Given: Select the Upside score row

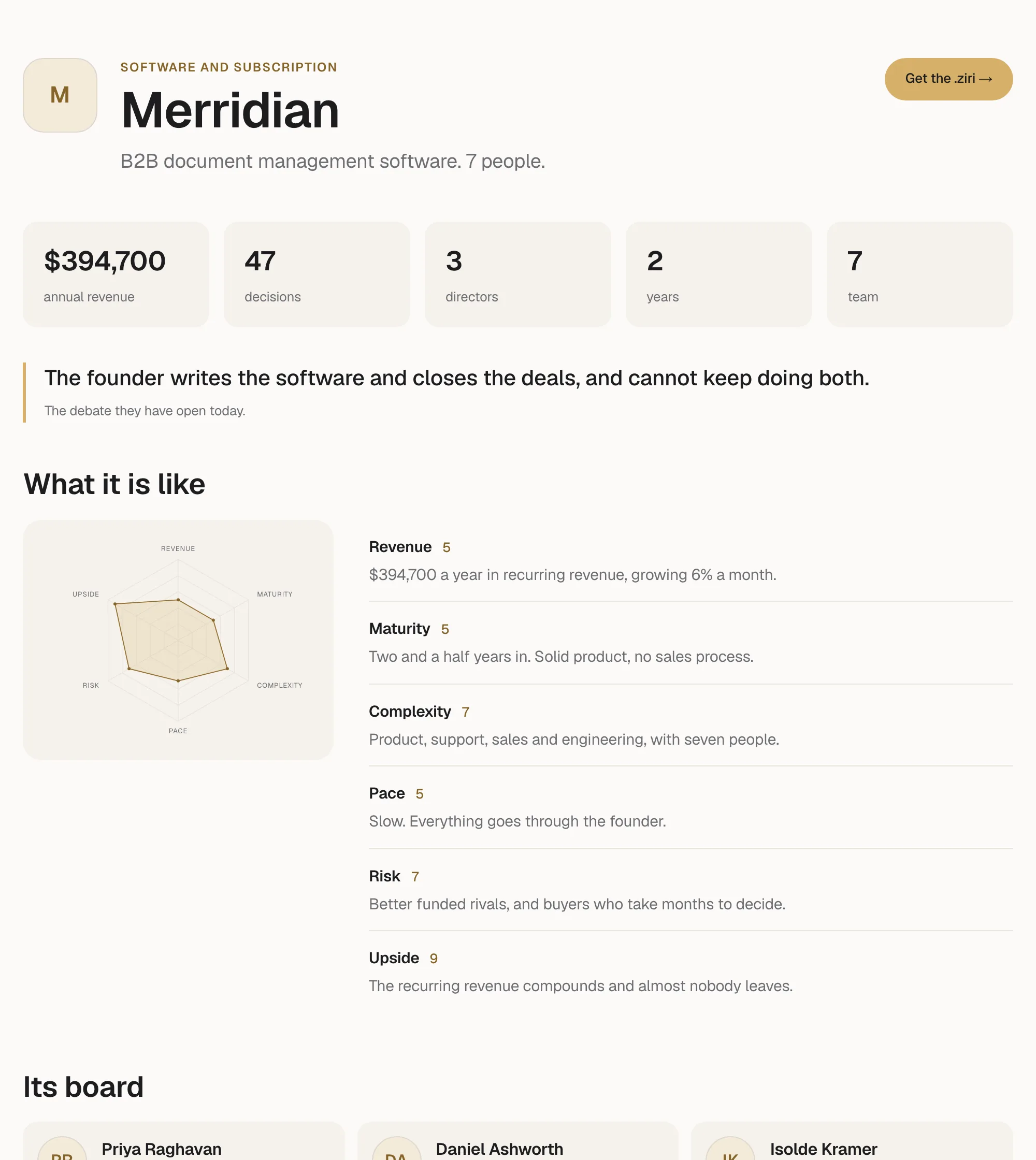Looking at the screenshot, I should click(x=691, y=972).
